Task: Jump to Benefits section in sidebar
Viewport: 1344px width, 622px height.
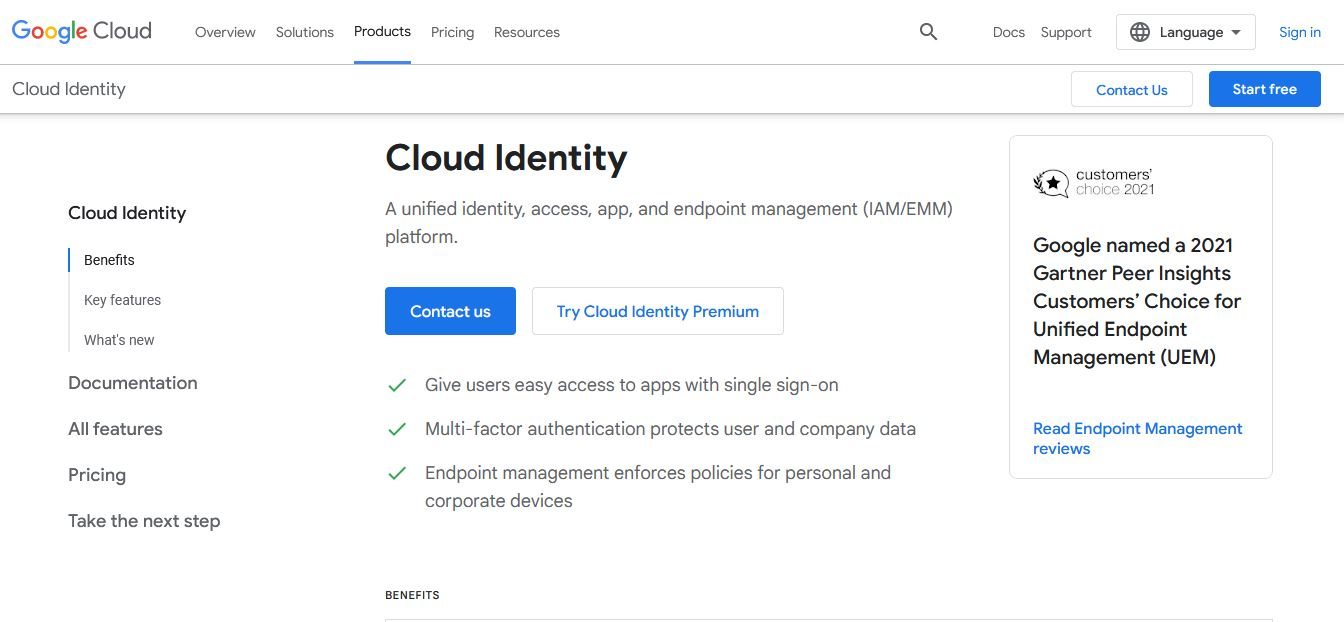Action: point(109,260)
